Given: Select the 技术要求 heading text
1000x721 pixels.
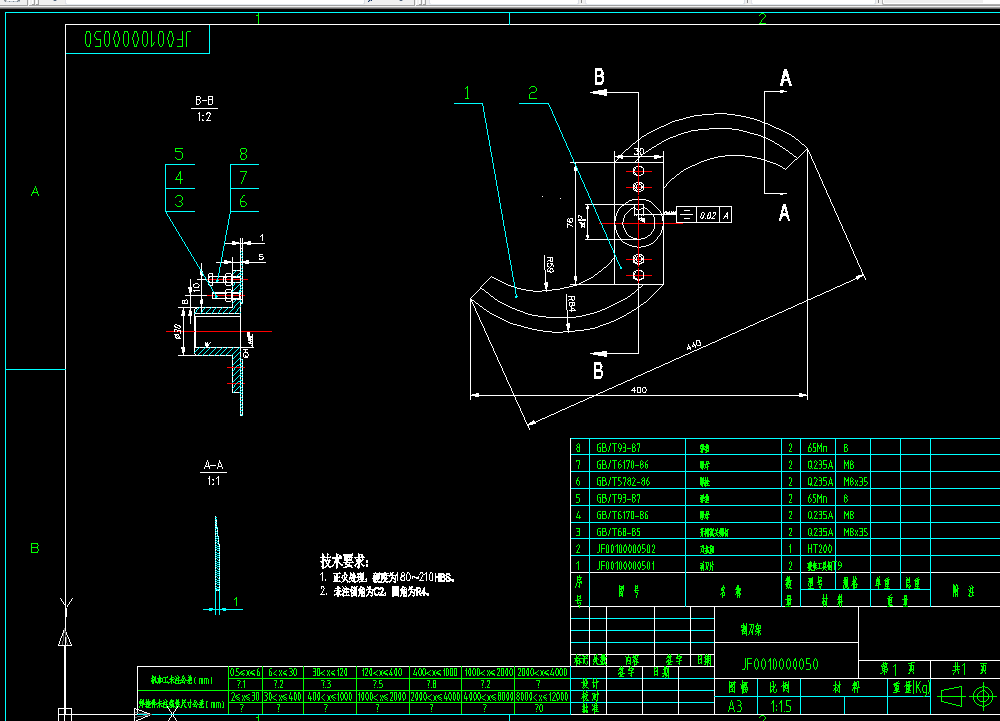Looking at the screenshot, I should (344, 561).
